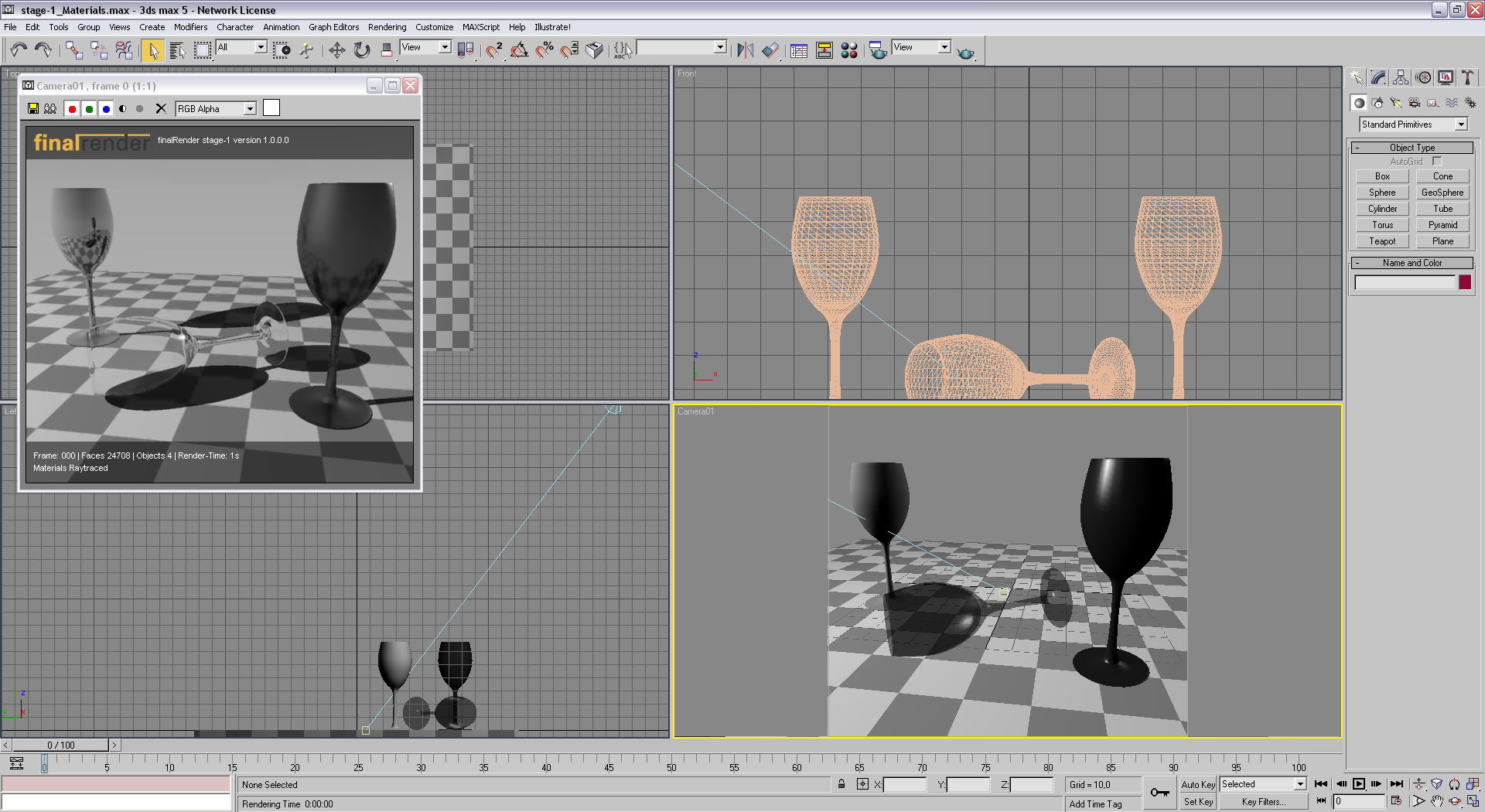Viewport: 1485px width, 812px height.
Task: Click the Undo arrow in main toolbar
Action: [x=19, y=50]
